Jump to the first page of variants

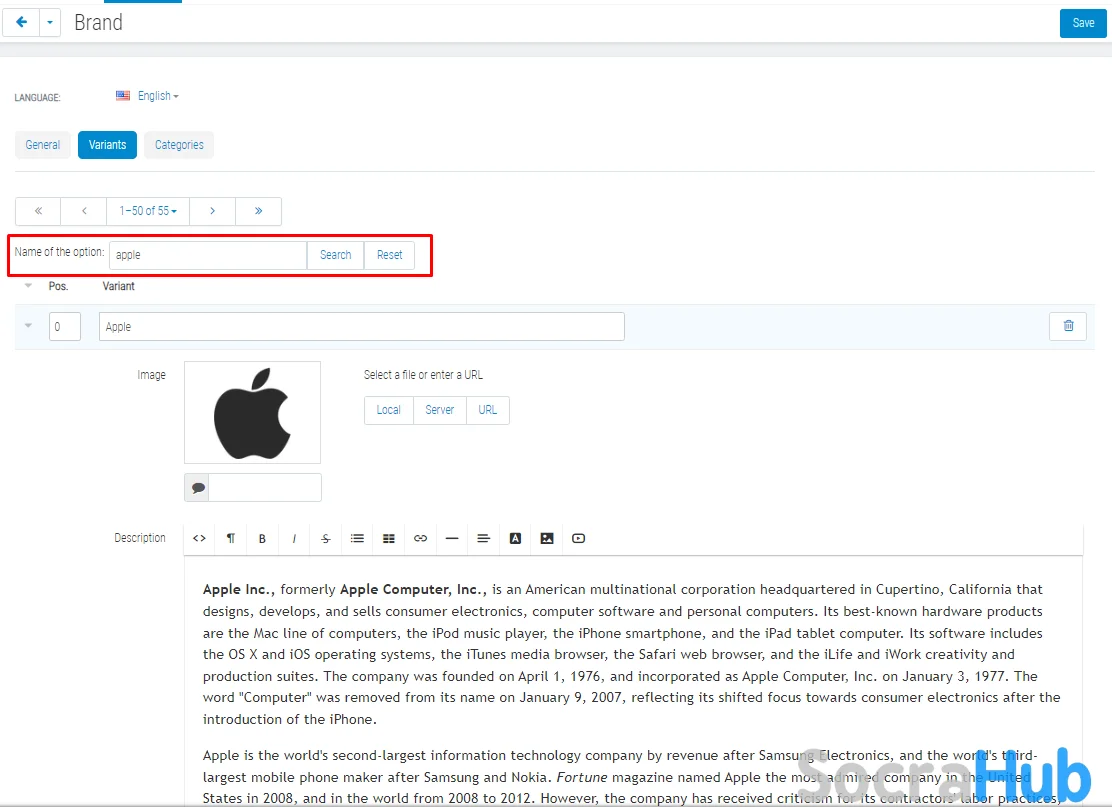pos(38,211)
